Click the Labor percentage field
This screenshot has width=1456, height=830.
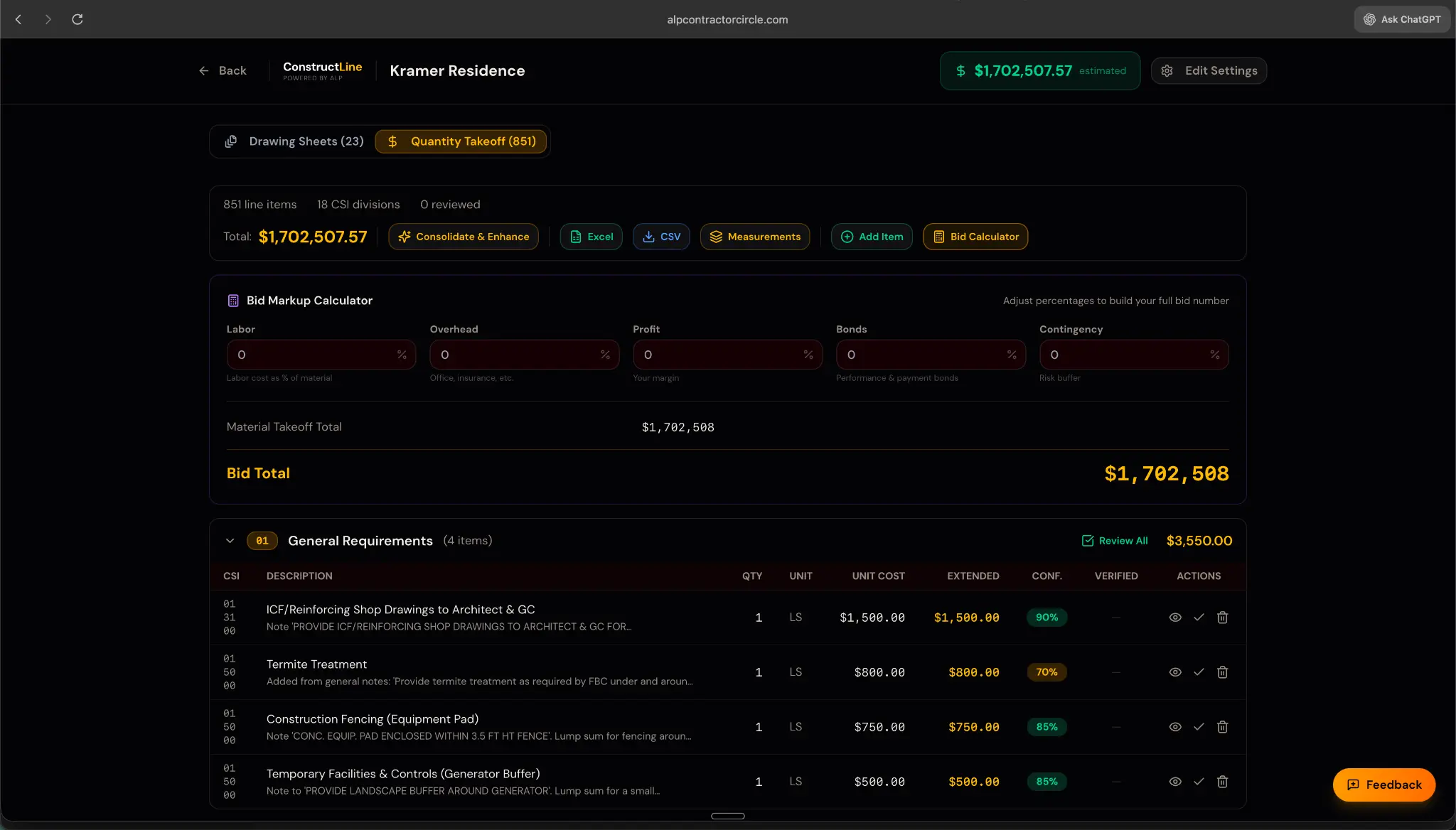pos(321,355)
